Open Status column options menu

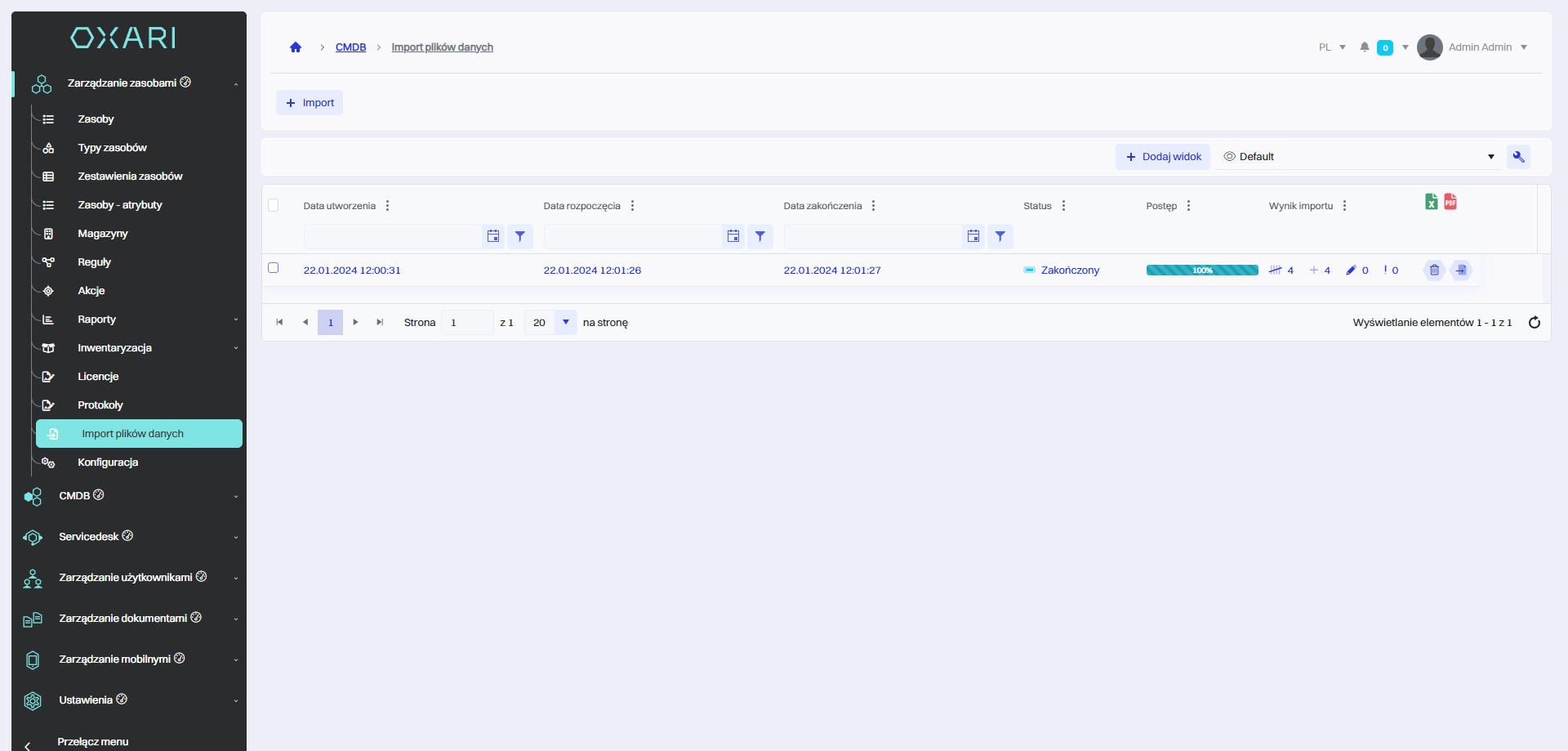(1063, 206)
